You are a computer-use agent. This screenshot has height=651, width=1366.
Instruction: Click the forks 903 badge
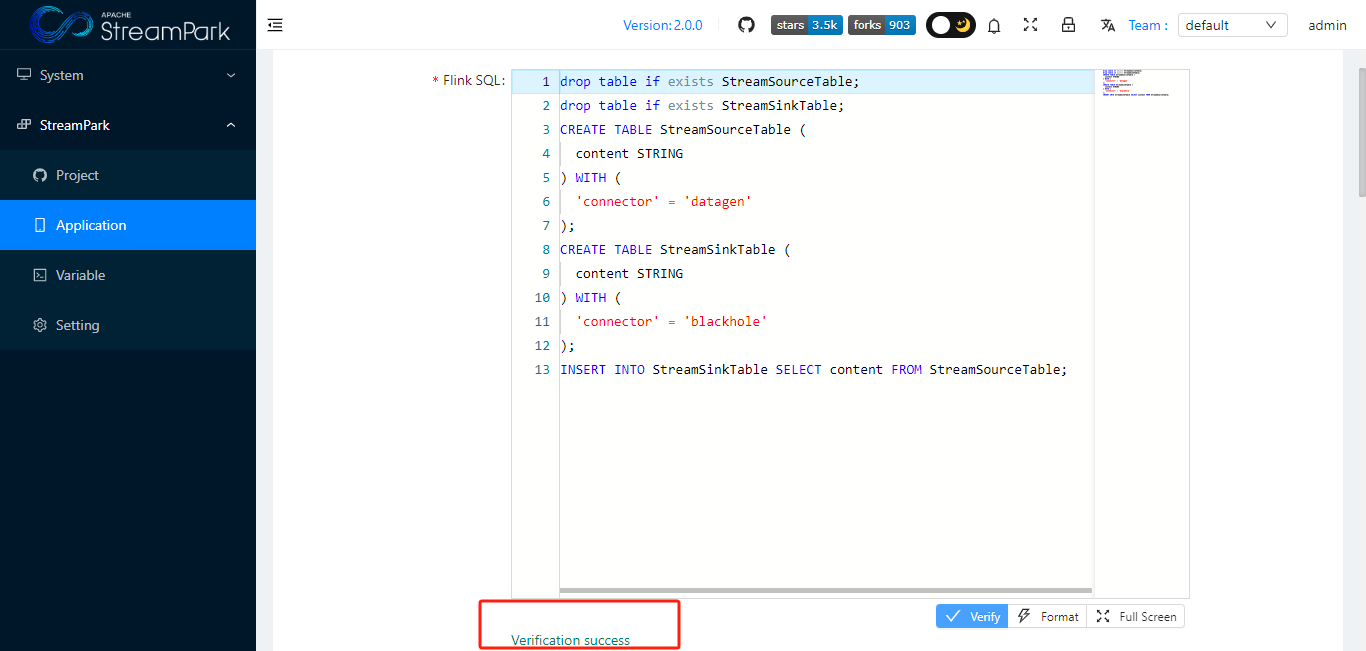(x=882, y=25)
